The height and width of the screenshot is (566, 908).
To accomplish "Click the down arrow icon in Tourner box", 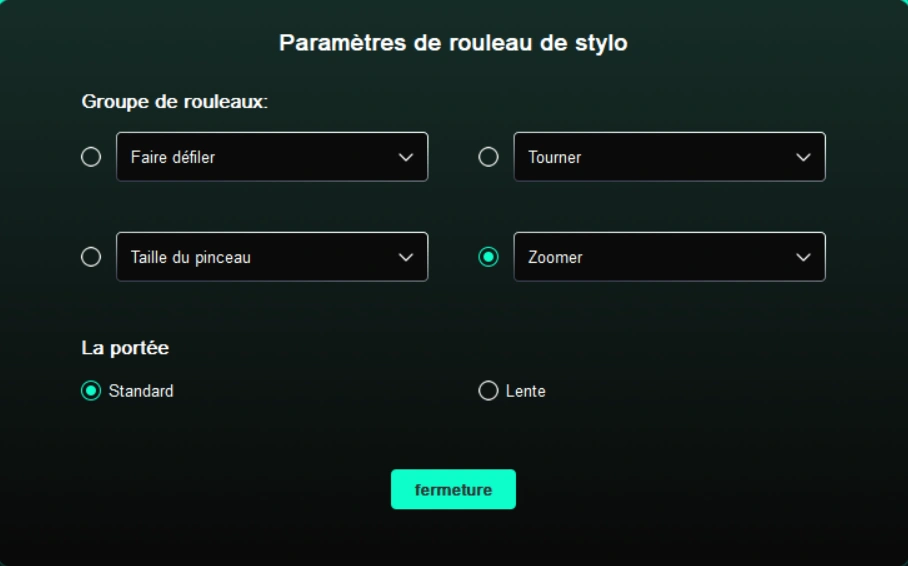I will click(x=804, y=157).
